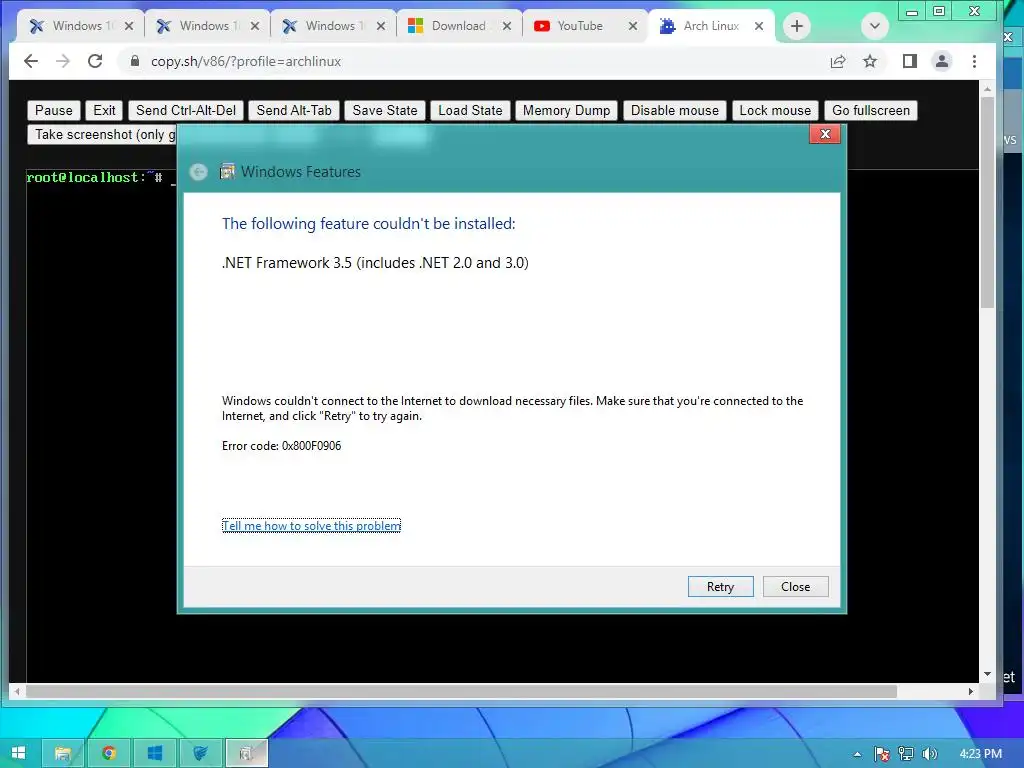Click the volume speaker tray icon
This screenshot has width=1024, height=768.
929,754
